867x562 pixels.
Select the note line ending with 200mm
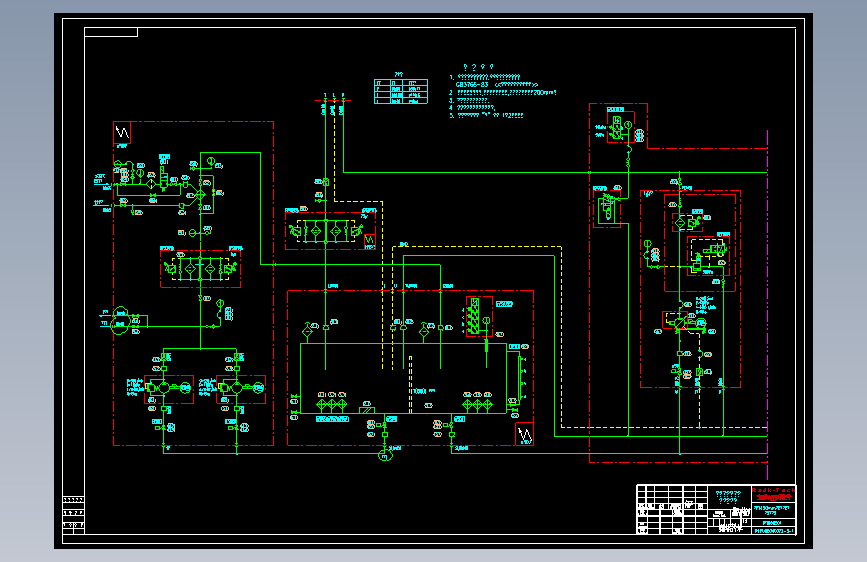(503, 92)
